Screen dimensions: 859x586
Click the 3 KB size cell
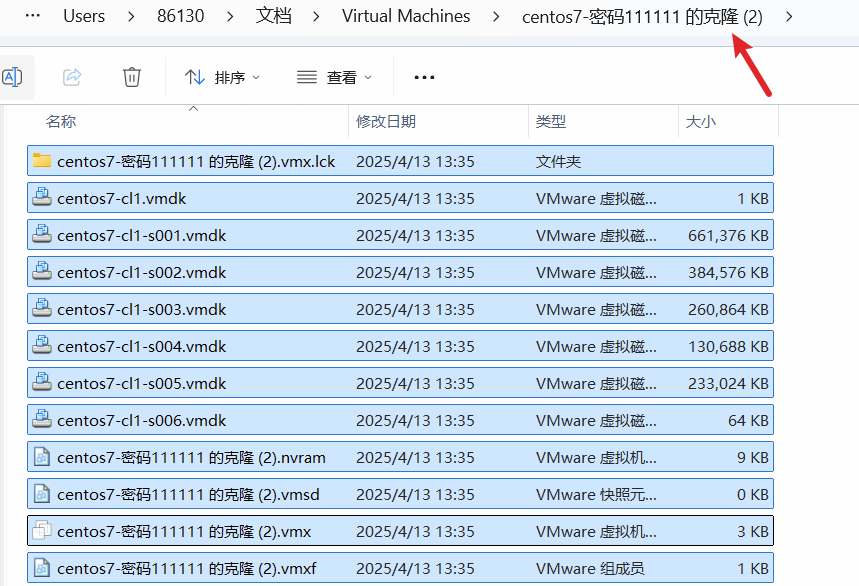(x=753, y=531)
